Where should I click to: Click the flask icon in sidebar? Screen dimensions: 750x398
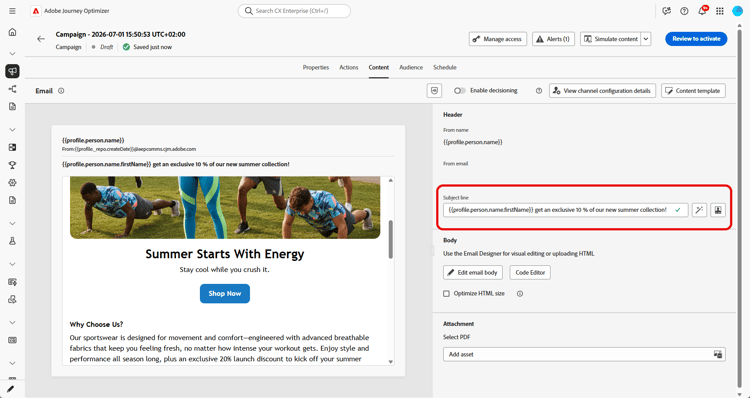[x=12, y=242]
